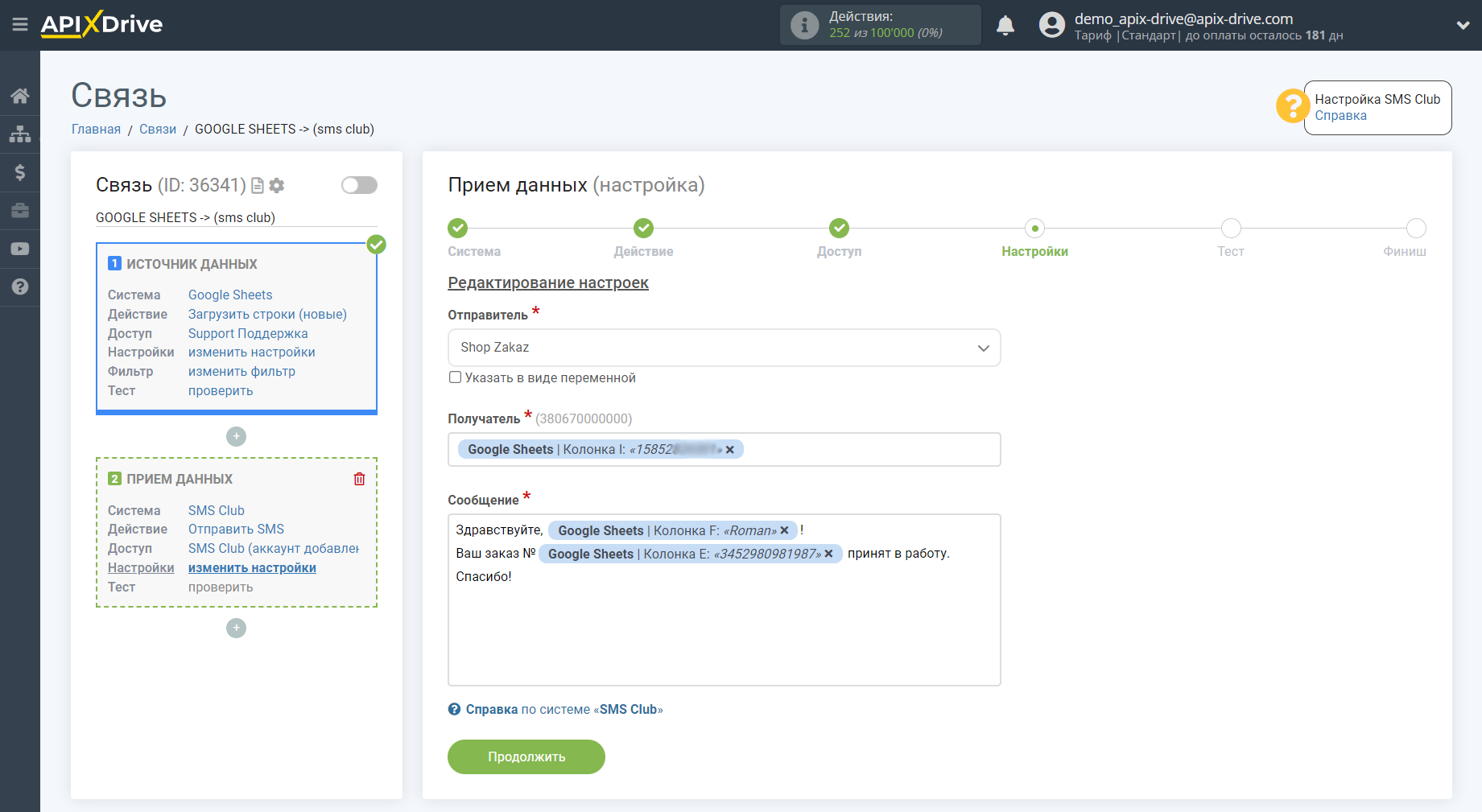Toggle the connection on/off switch

tap(359, 185)
